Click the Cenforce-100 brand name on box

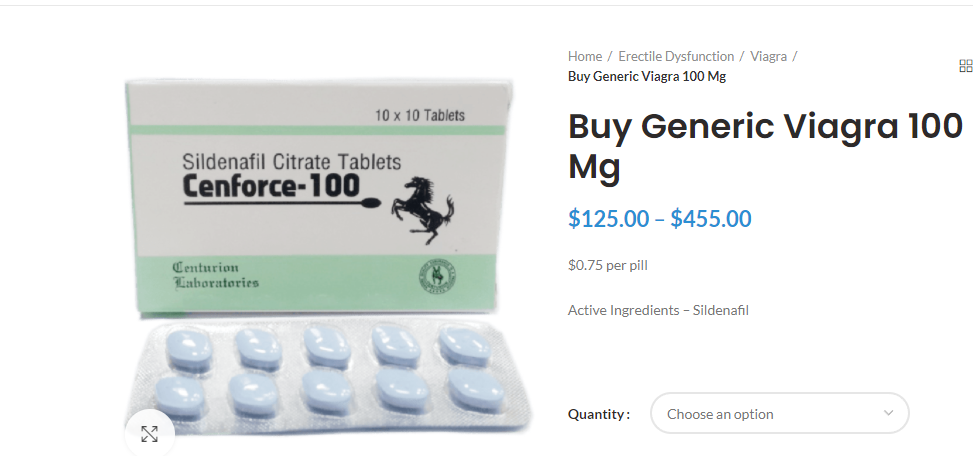click(271, 186)
